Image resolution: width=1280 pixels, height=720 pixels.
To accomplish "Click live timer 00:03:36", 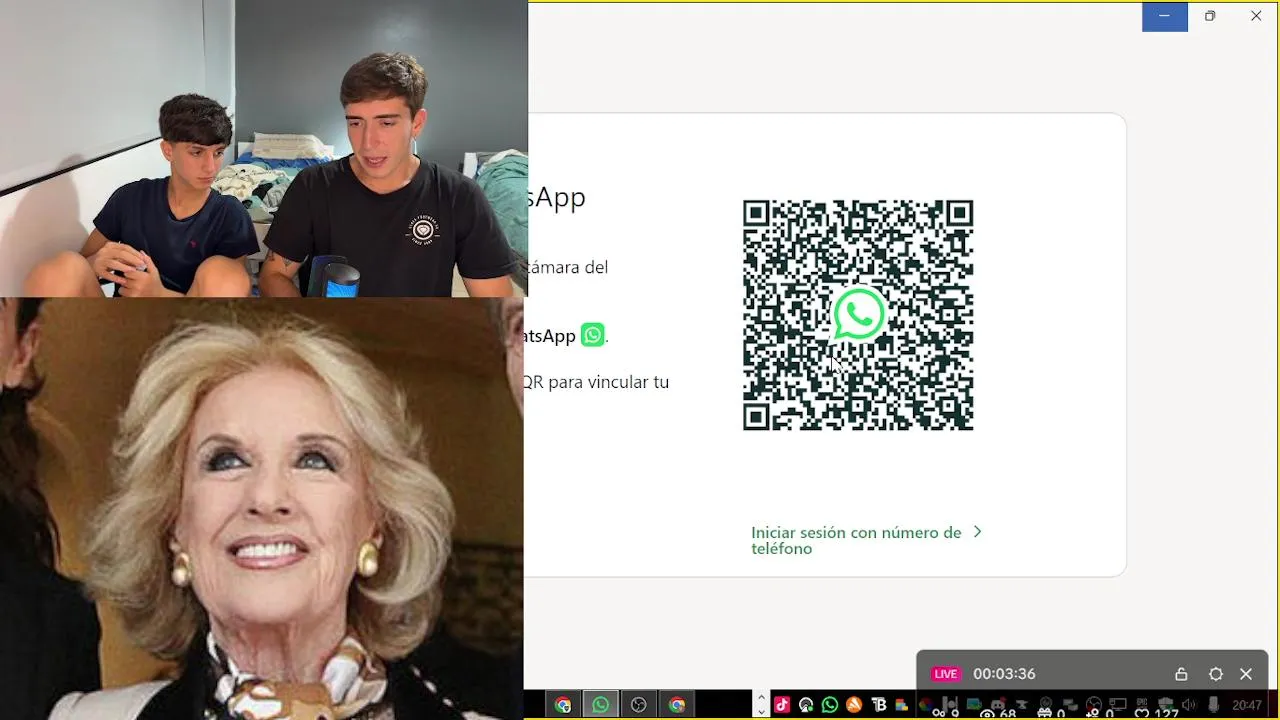I will point(1004,674).
